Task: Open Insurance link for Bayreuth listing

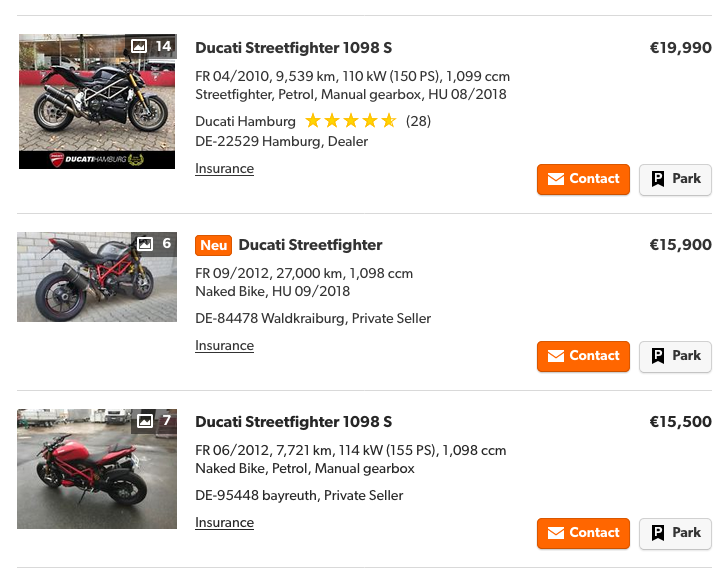Action: pyautogui.click(x=224, y=523)
